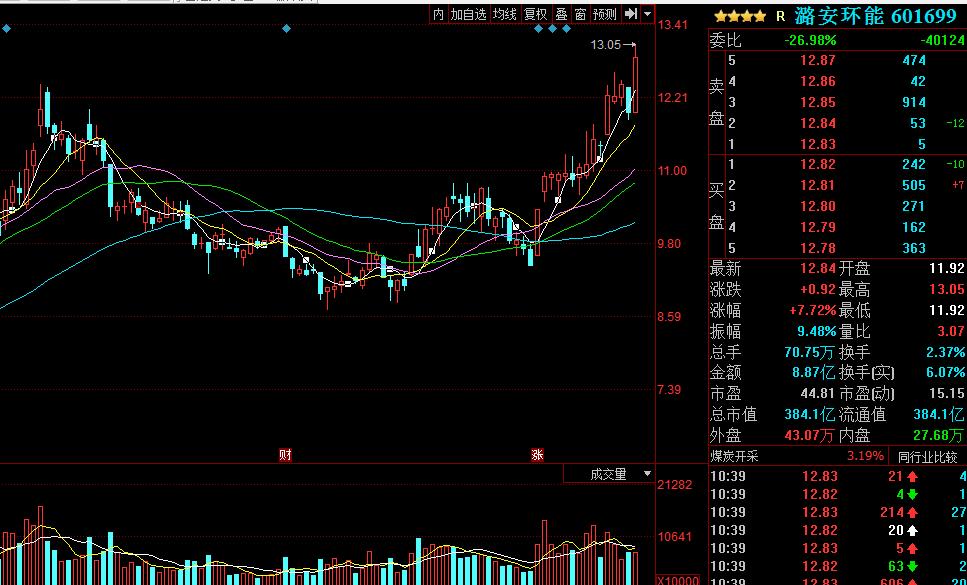This screenshot has width=967, height=585.
Task: Click the 同行业比较 button
Action: [927, 457]
